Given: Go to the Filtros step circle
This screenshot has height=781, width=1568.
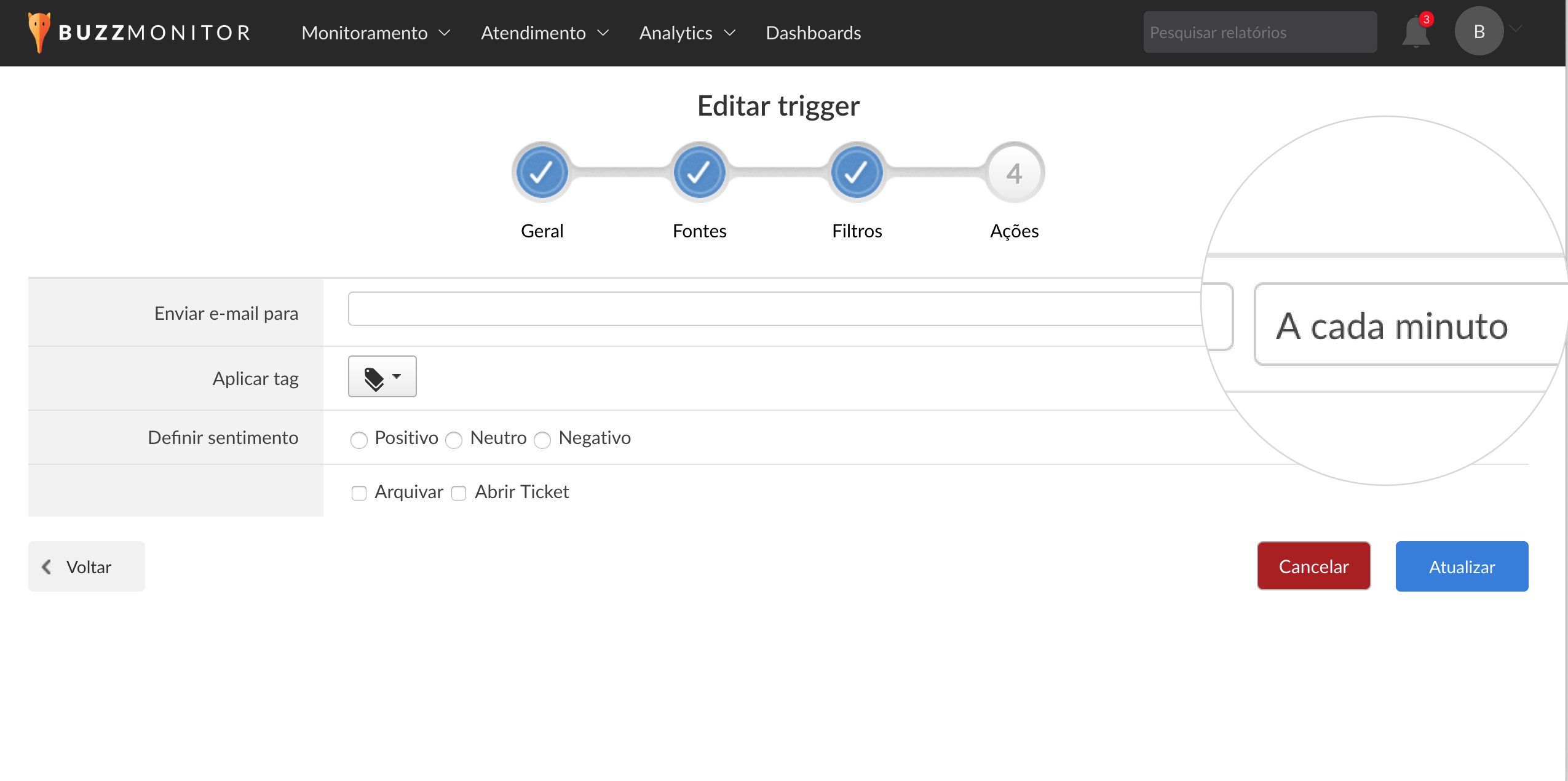Looking at the screenshot, I should point(857,173).
